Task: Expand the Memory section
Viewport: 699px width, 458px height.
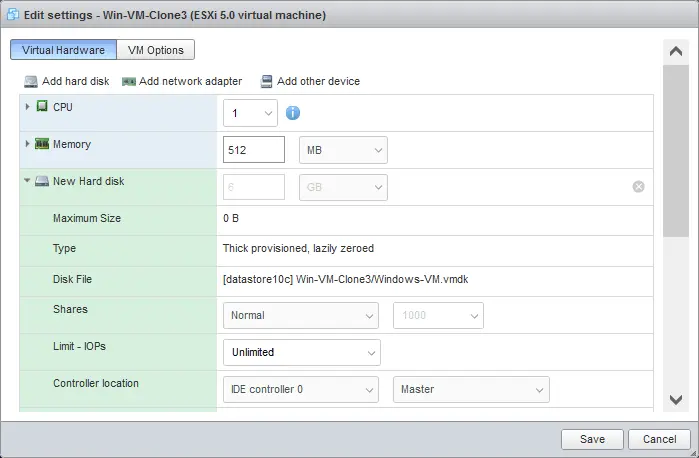Action: point(27,144)
